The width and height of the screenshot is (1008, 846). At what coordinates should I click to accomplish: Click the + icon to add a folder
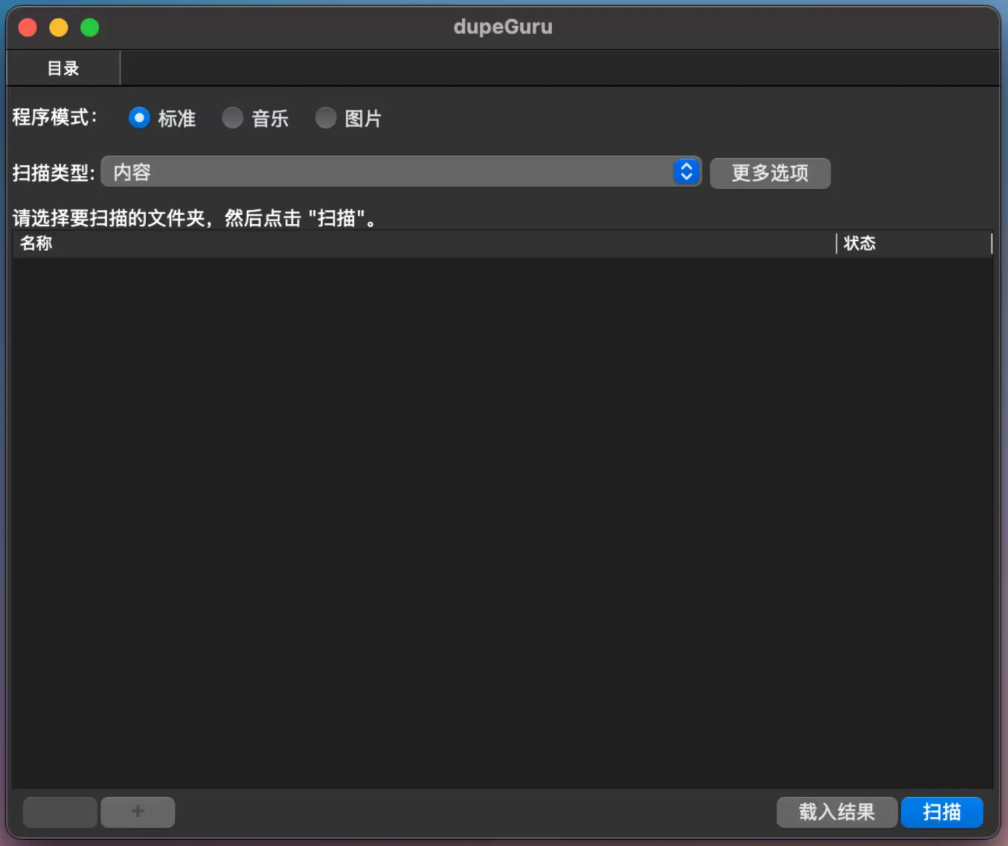point(137,812)
